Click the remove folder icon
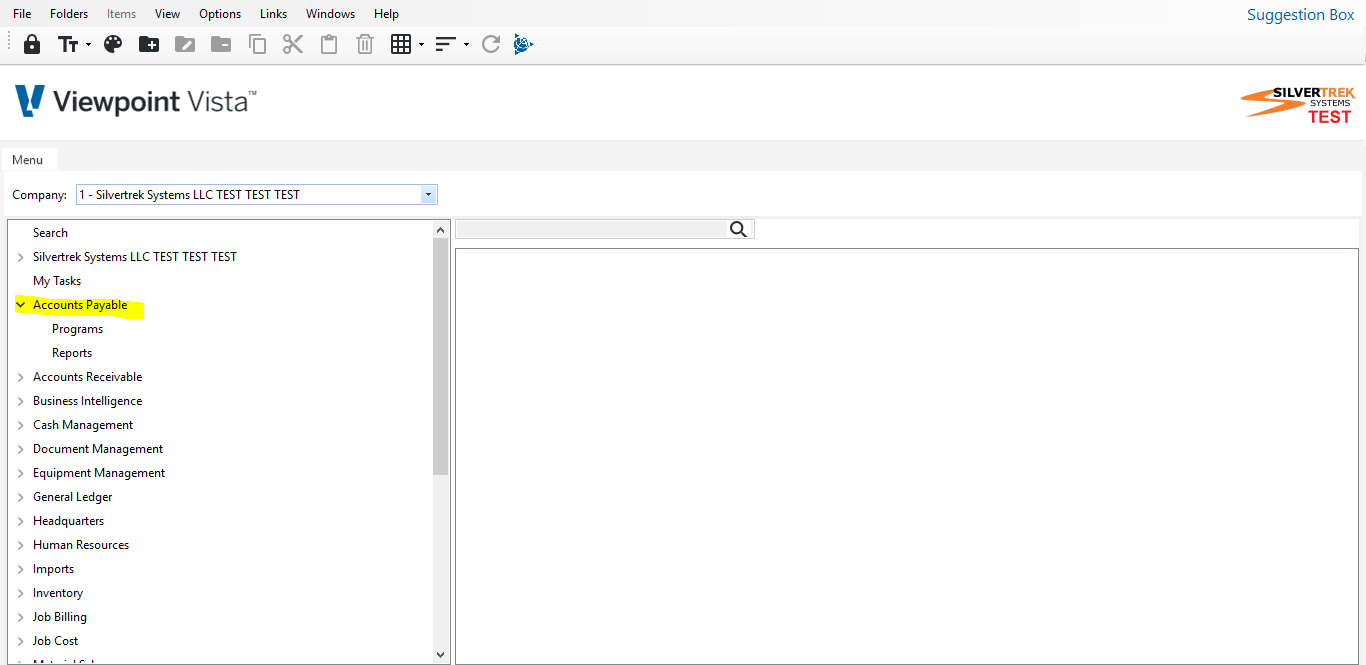1366x665 pixels. click(x=221, y=44)
